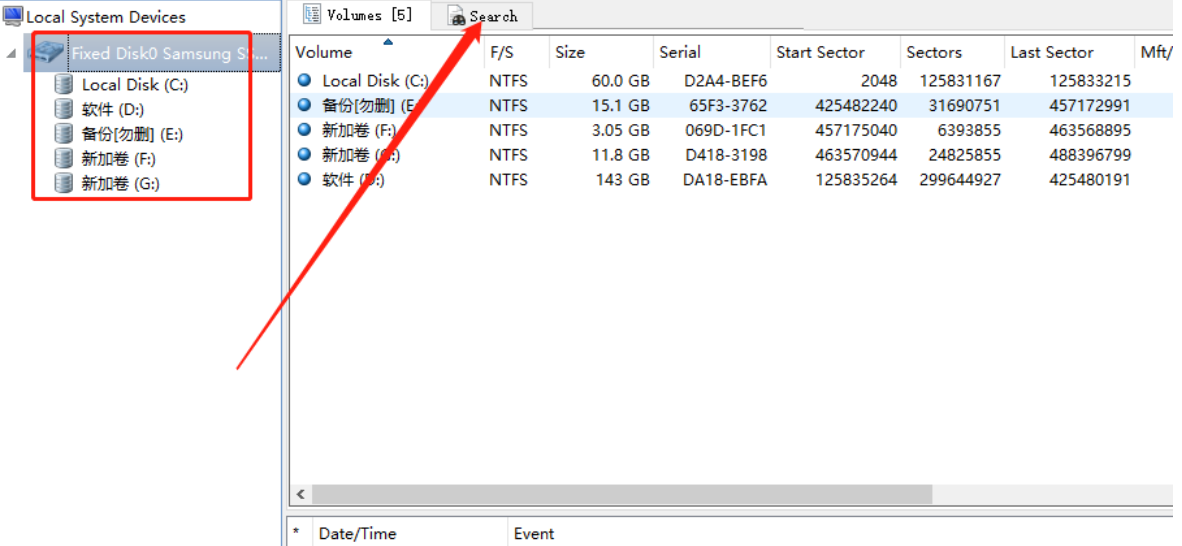Select the Fixed Disk0 Samsung disk icon

pos(47,53)
